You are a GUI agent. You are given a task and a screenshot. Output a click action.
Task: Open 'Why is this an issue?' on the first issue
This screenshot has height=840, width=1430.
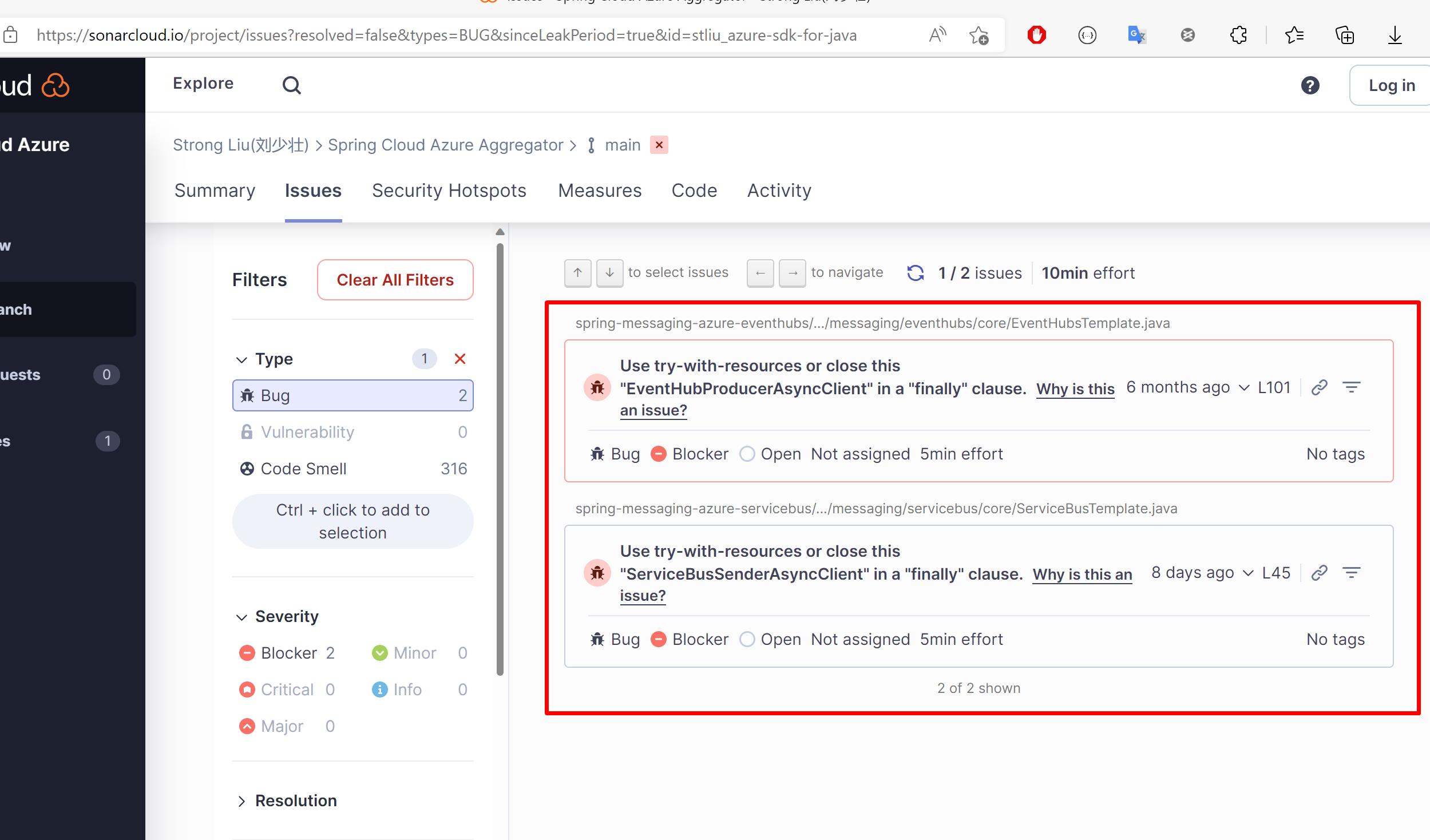pos(1075,389)
